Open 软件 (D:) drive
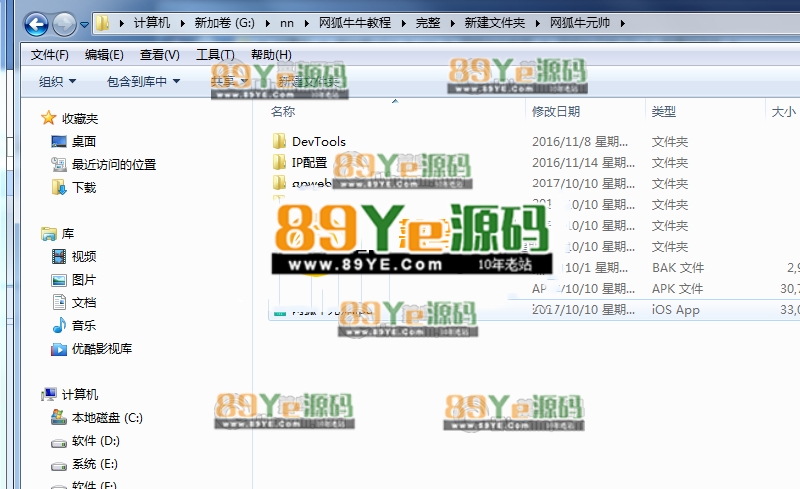The width and height of the screenshot is (800, 489). tap(96, 441)
